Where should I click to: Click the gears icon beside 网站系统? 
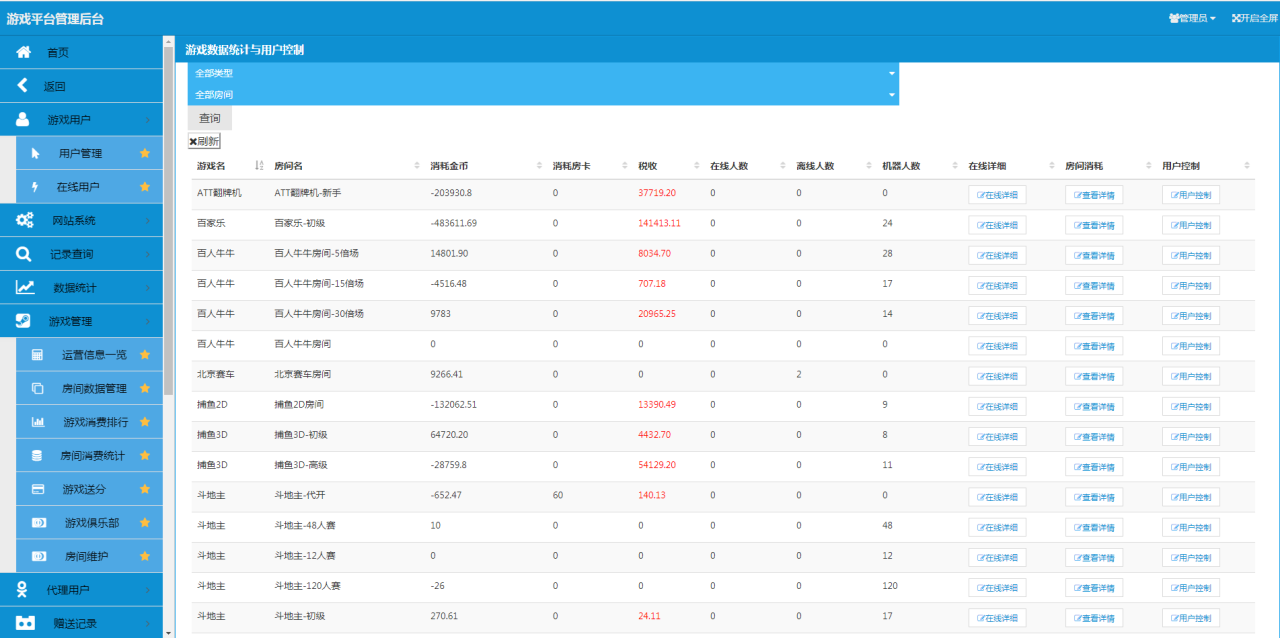[24, 220]
